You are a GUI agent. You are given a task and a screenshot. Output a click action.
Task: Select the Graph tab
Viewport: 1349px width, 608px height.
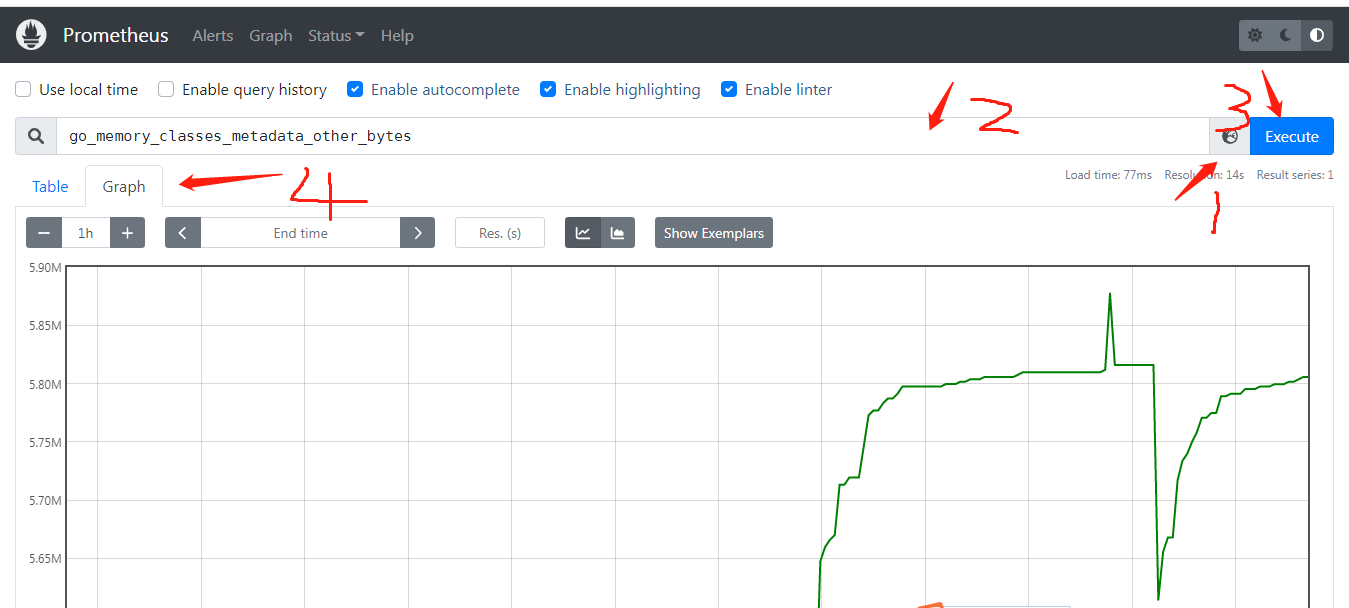124,186
